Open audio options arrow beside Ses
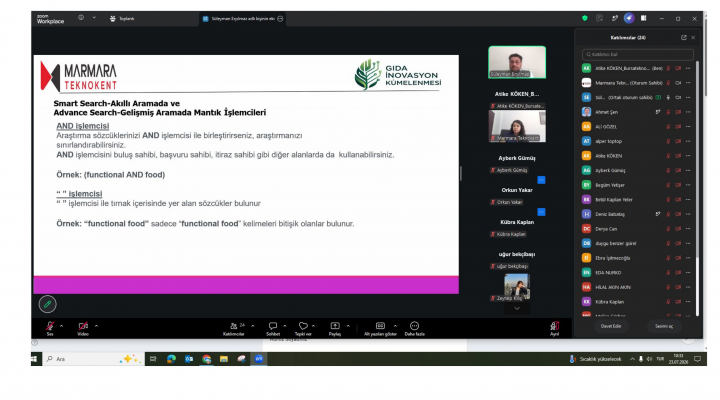The height and width of the screenshot is (400, 720). [x=62, y=326]
